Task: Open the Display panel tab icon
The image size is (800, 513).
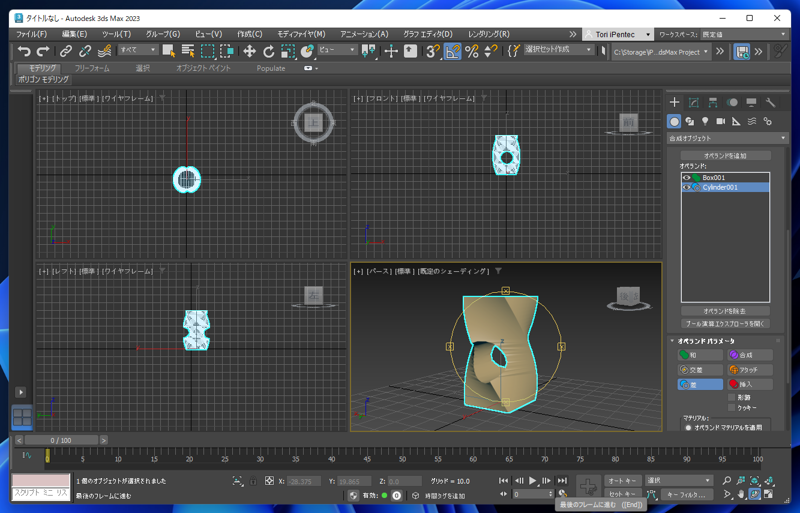Action: 751,103
